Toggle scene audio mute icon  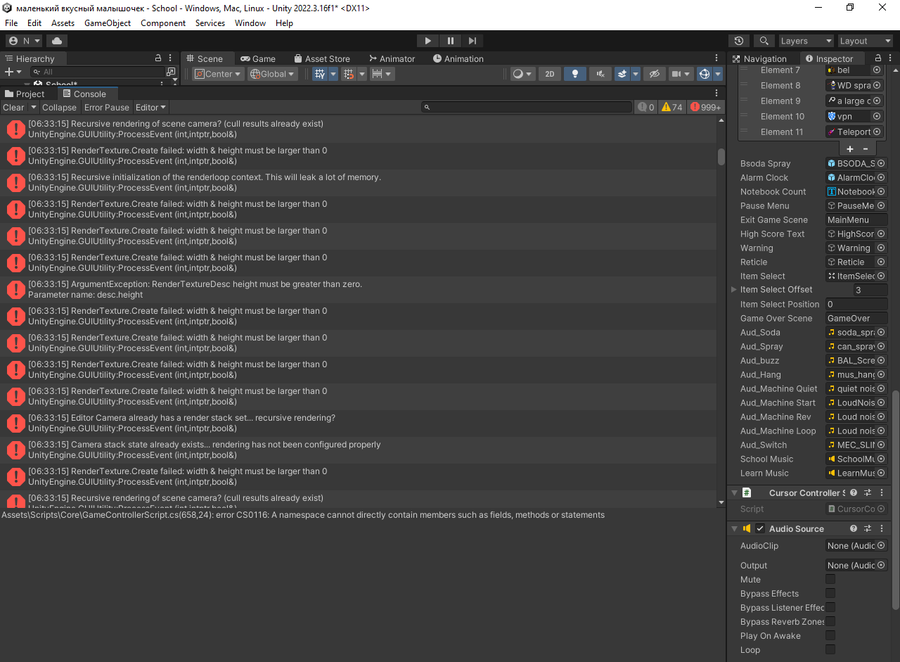click(600, 74)
